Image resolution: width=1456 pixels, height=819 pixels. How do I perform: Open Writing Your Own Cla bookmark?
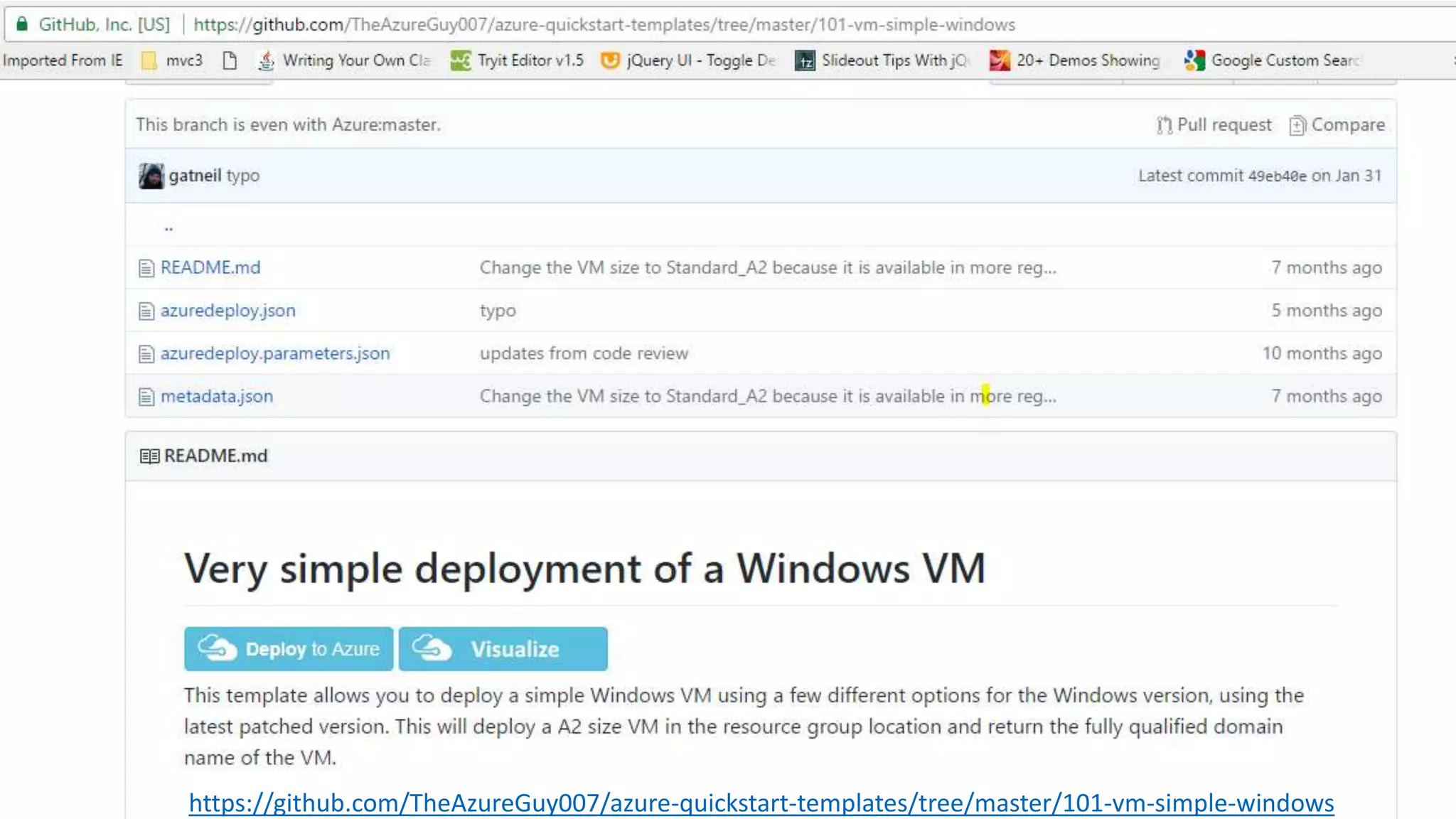[345, 60]
